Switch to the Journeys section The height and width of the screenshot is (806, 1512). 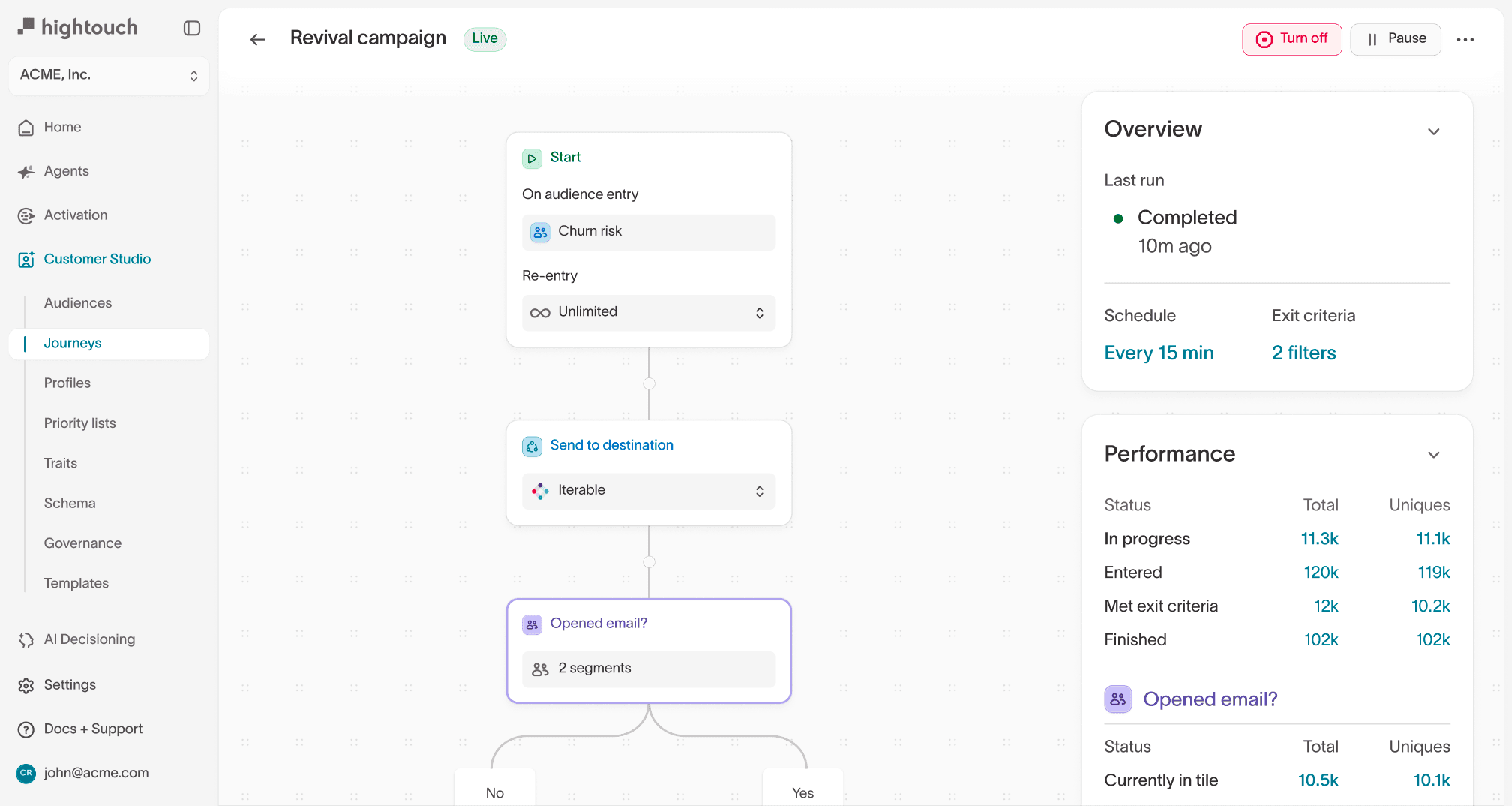point(73,343)
